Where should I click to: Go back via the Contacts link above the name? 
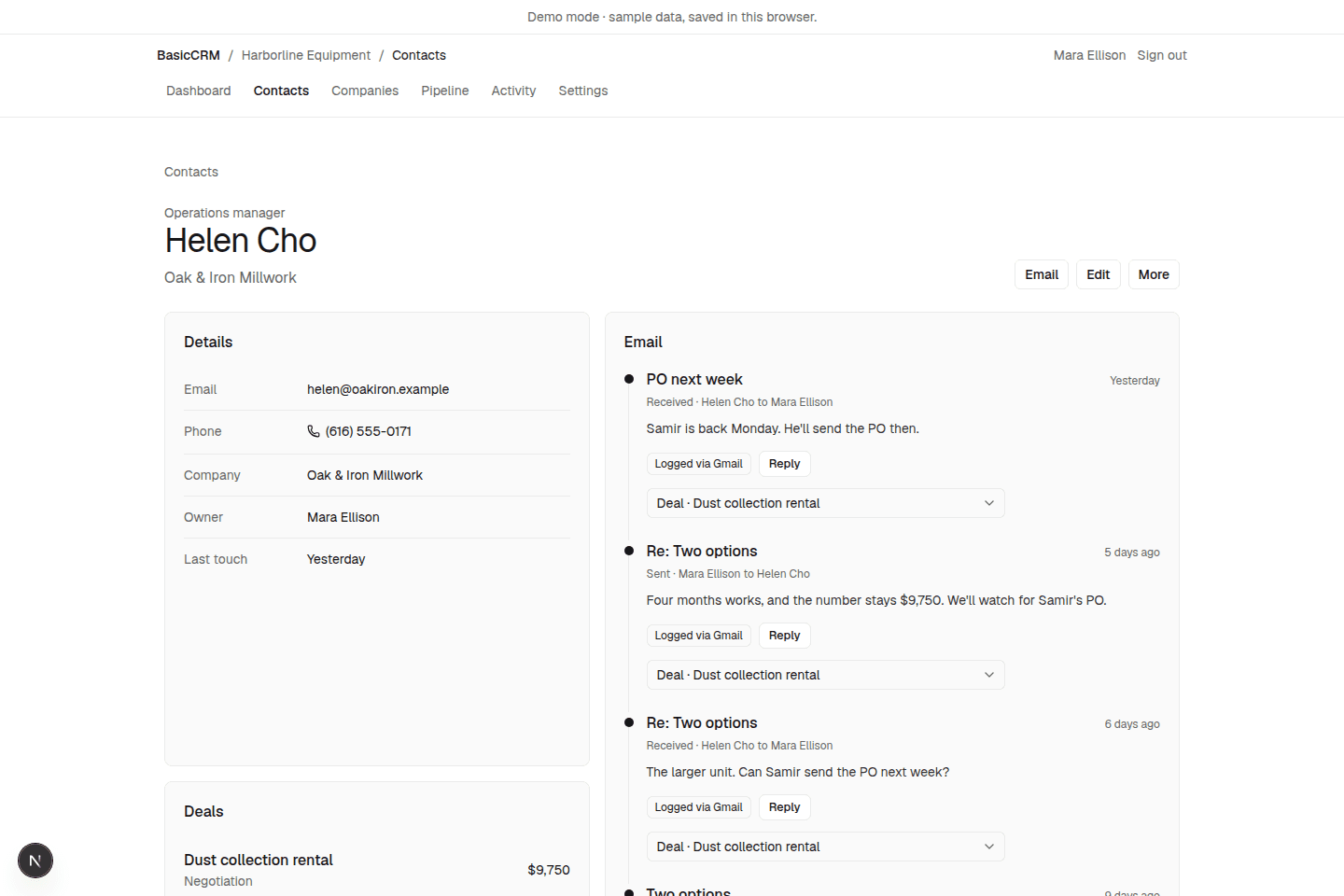(191, 172)
